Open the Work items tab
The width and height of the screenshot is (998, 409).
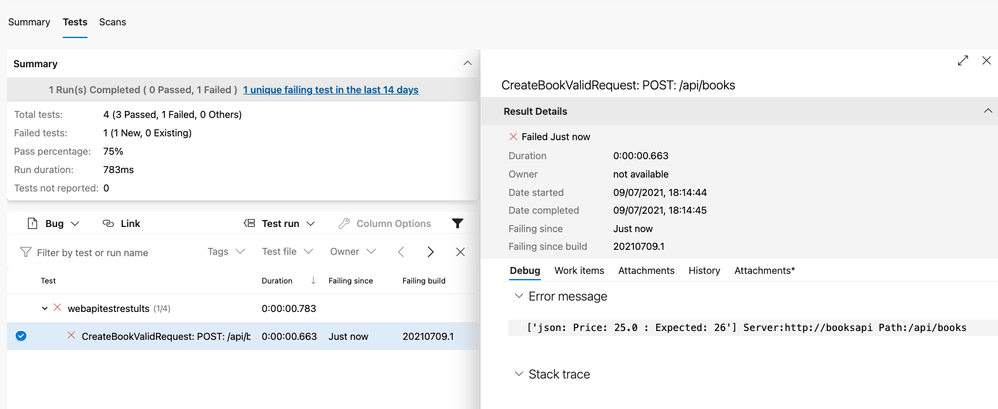tap(579, 270)
